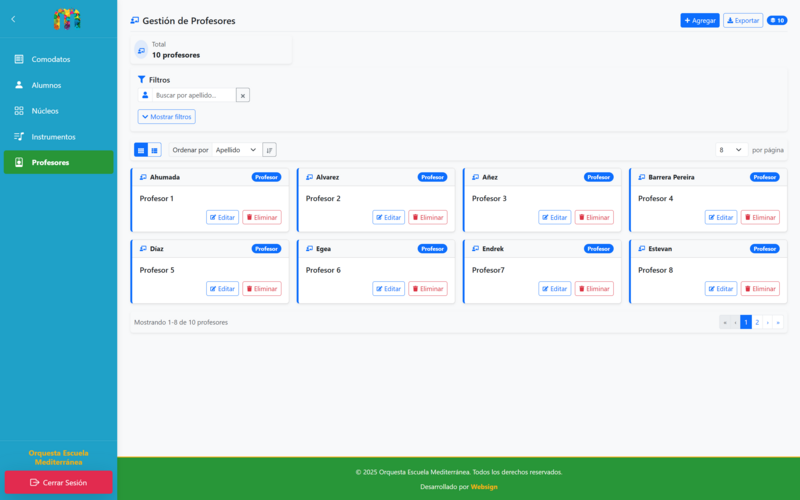Expand filters with Mostrar filtros
This screenshot has height=500, width=800.
point(167,117)
